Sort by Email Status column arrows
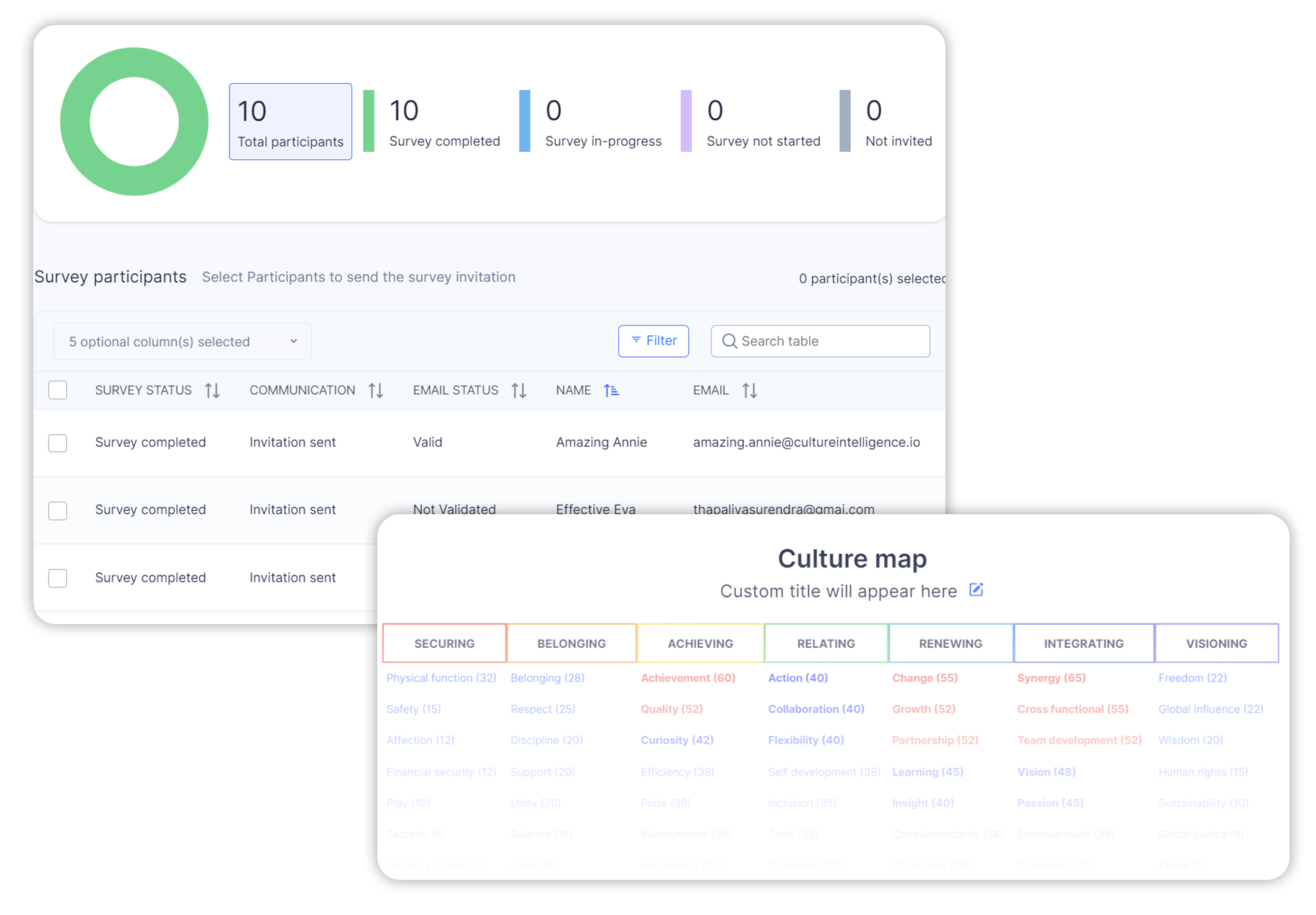The width and height of the screenshot is (1316, 915). [519, 390]
